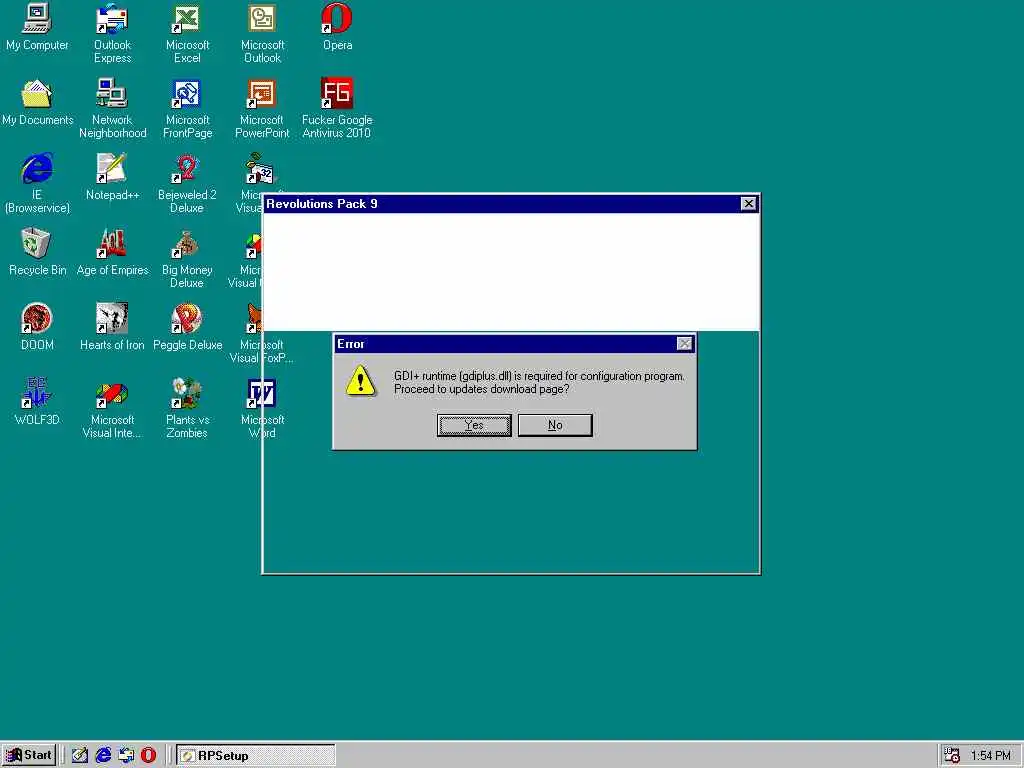
Task: Click the Network Neighborhood icon
Action: tap(112, 108)
